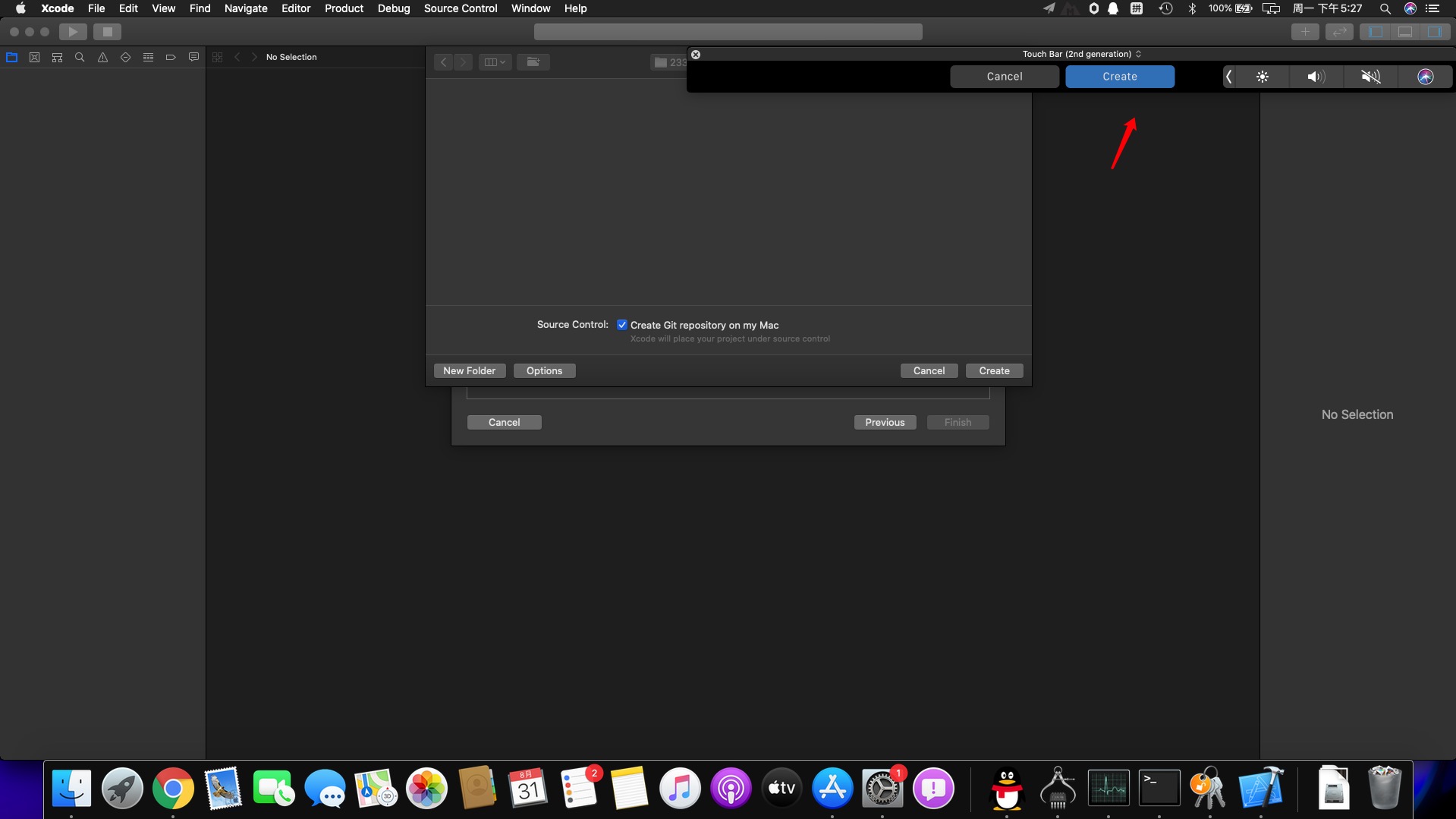The image size is (1456, 819).
Task: Open the Report navigator speech bubble
Action: point(193,57)
